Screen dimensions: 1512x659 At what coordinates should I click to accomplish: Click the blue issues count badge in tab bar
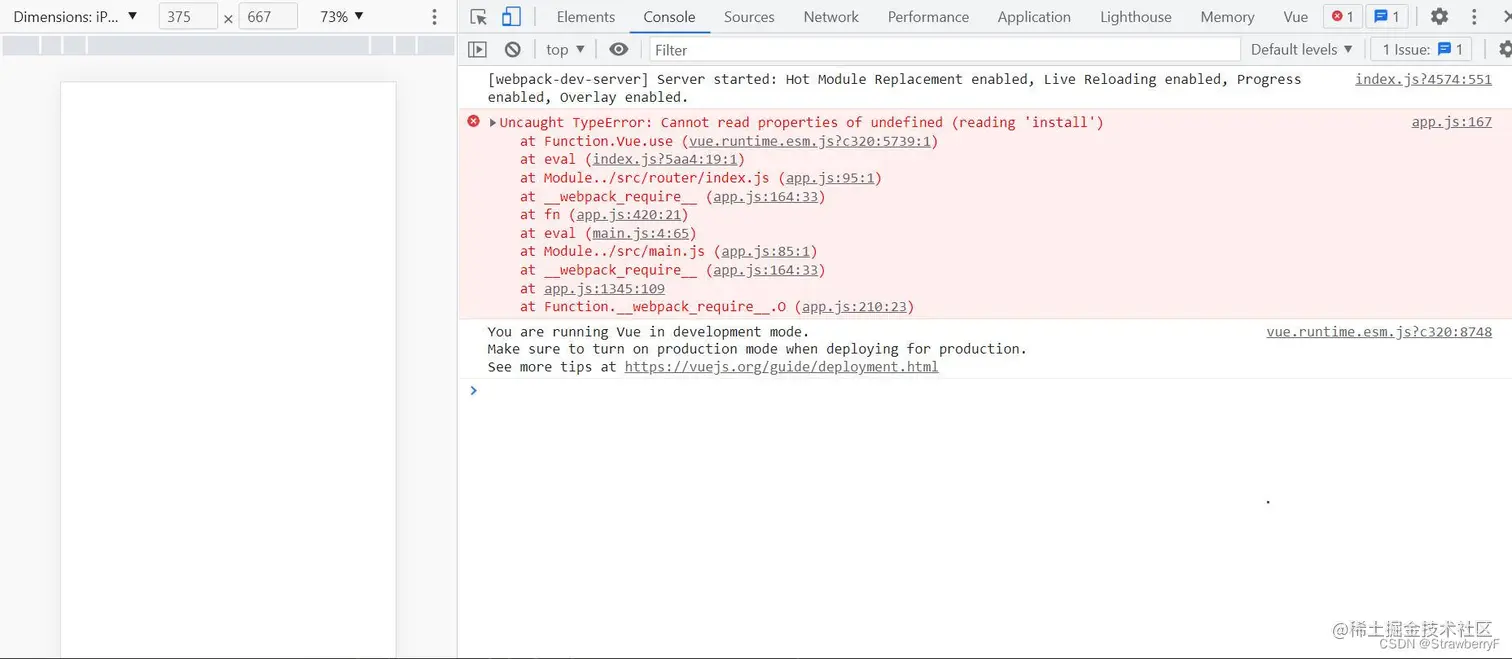pyautogui.click(x=1386, y=17)
